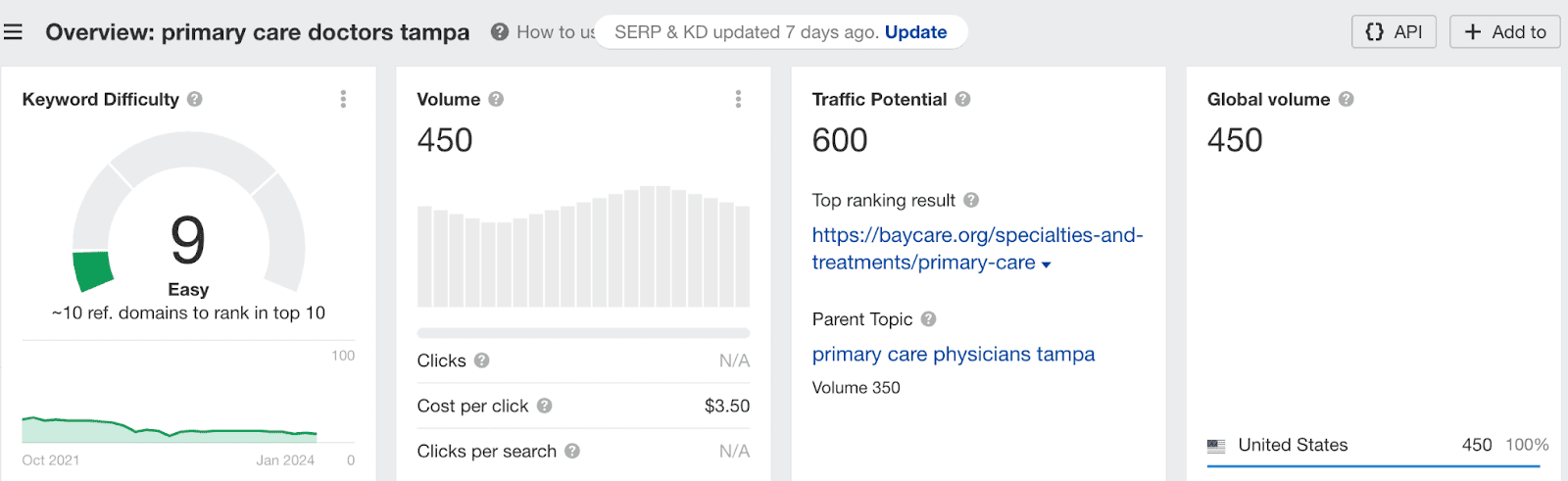Click Clicks per search help icon
1568x481 pixels.
[572, 451]
